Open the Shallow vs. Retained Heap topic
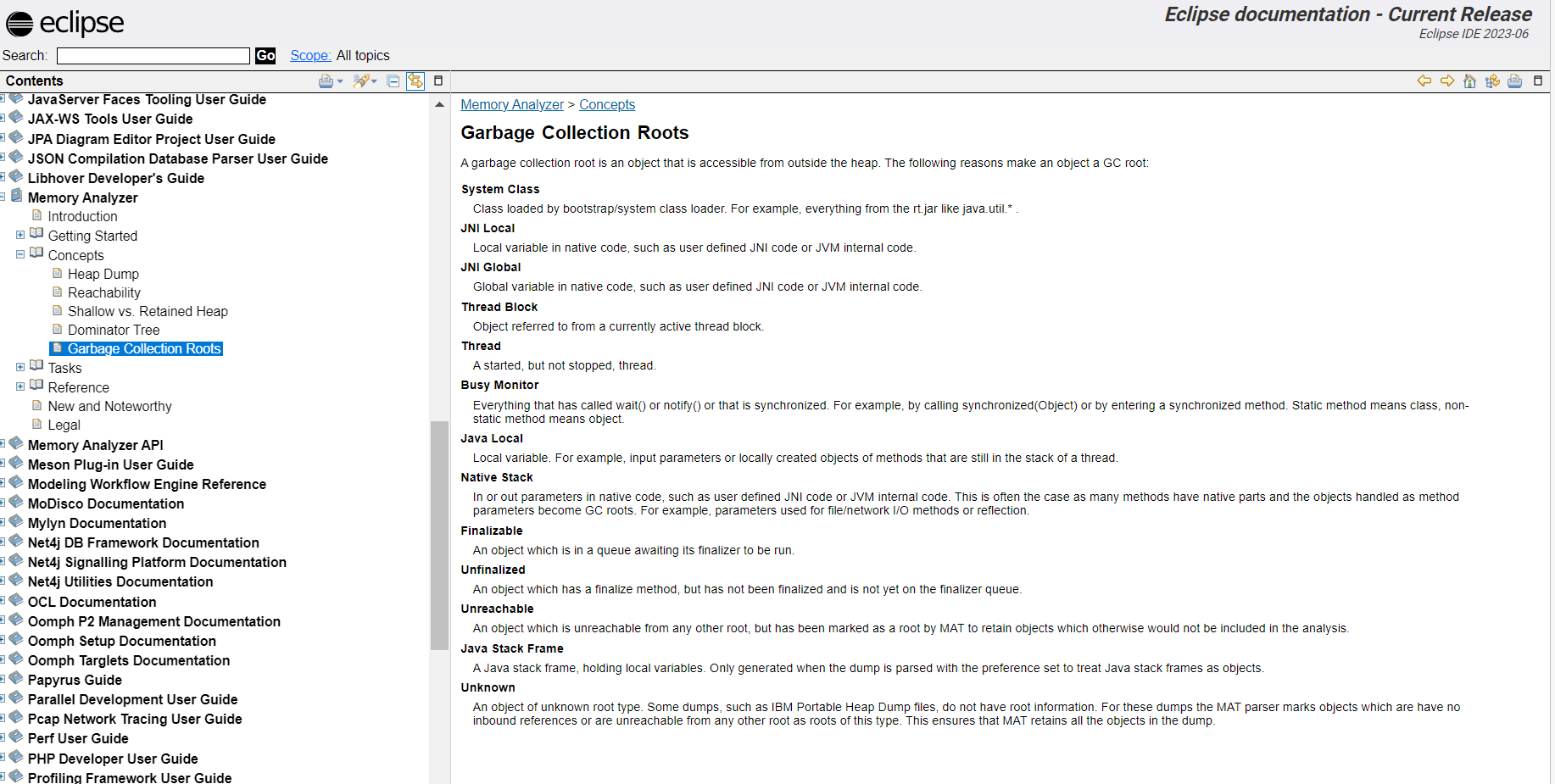This screenshot has height=784, width=1555. point(148,311)
